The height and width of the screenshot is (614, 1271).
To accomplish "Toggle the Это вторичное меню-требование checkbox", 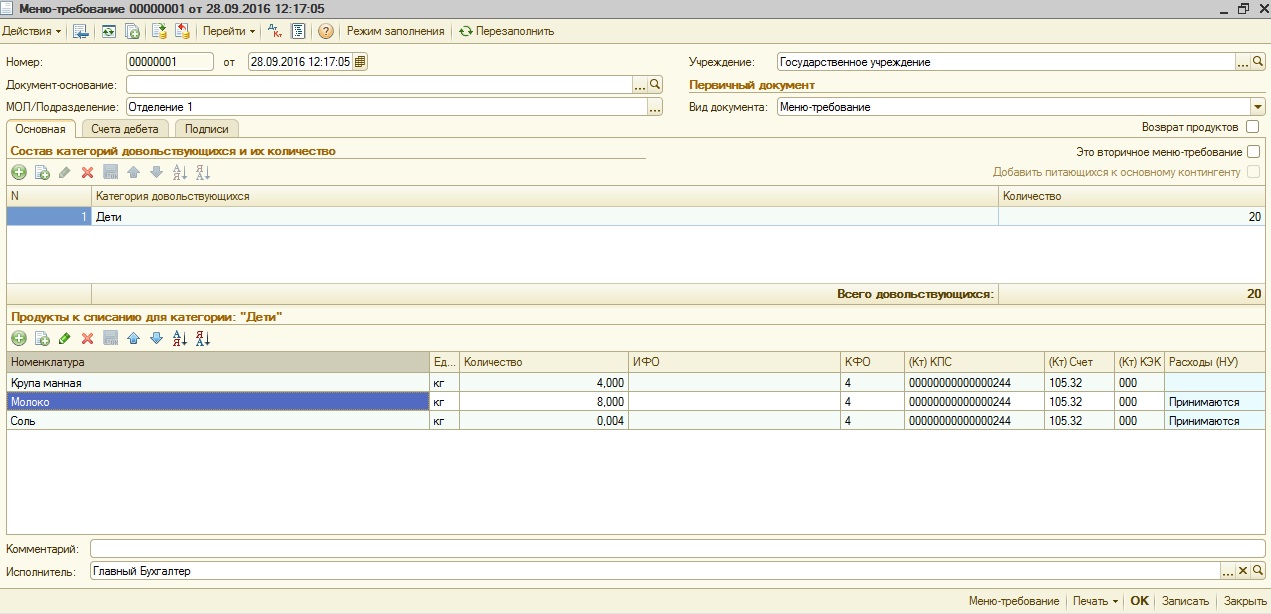I will (1253, 152).
